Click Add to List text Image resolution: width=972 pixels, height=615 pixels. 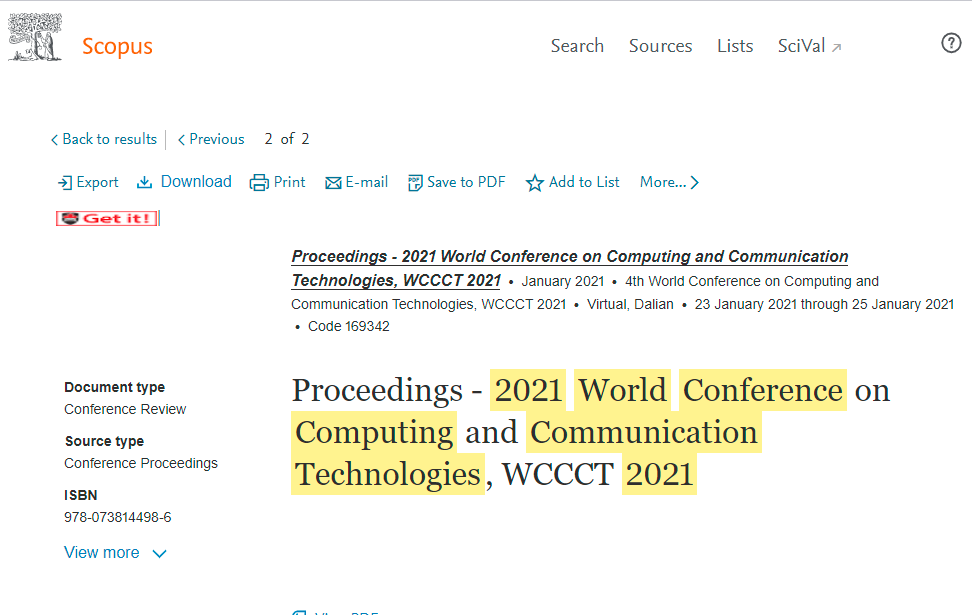click(x=584, y=182)
